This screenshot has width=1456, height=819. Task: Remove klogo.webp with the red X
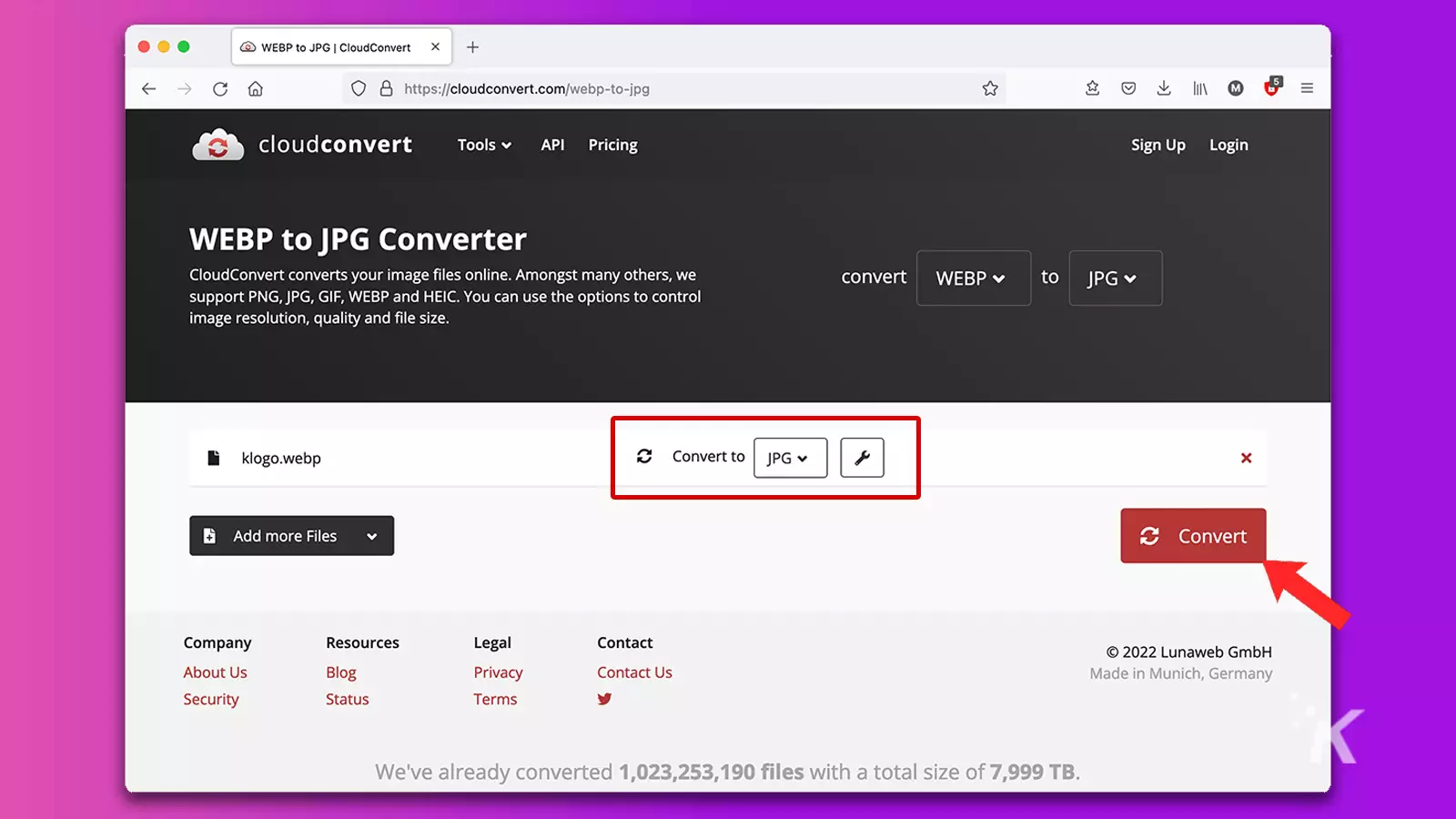click(x=1247, y=458)
